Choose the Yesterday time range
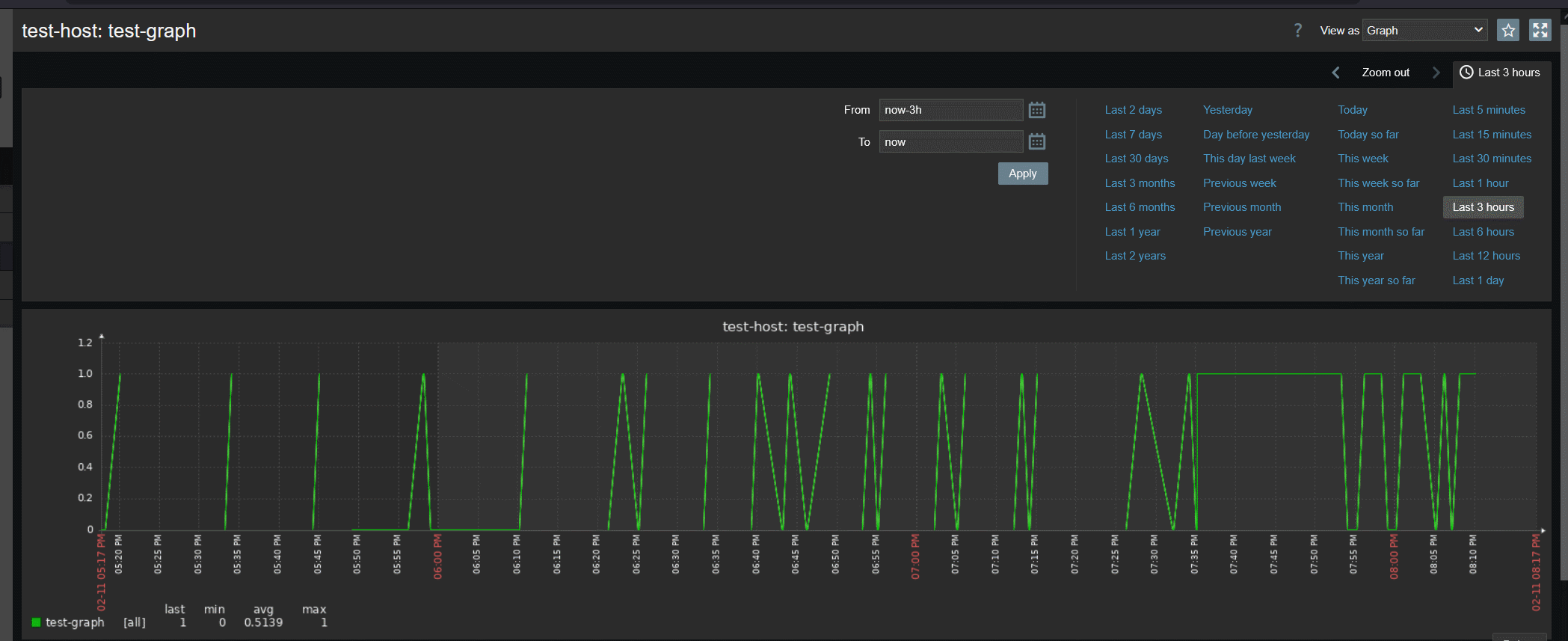 1227,110
